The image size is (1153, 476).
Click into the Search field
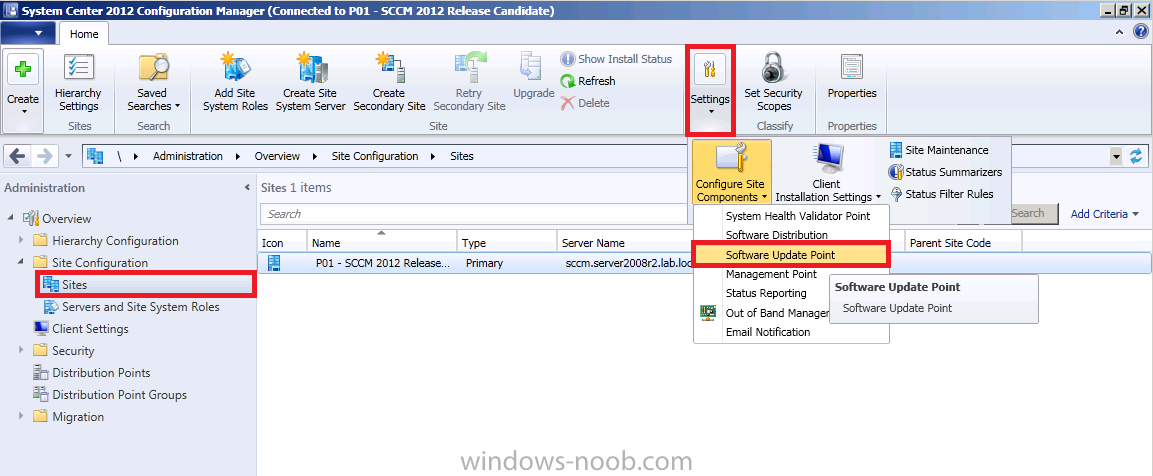476,214
